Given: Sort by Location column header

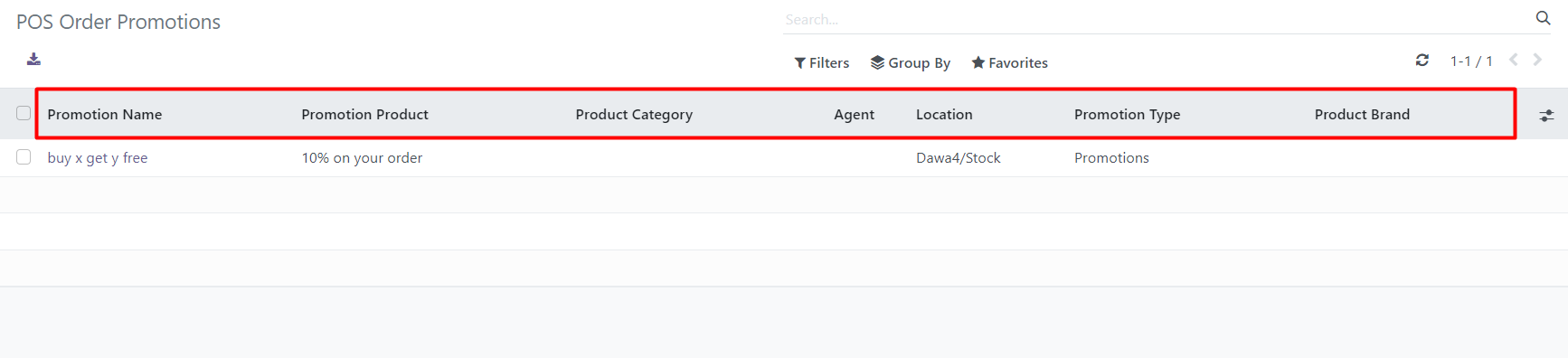Looking at the screenshot, I should coord(944,114).
